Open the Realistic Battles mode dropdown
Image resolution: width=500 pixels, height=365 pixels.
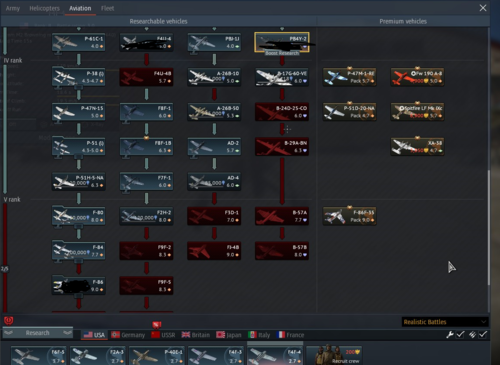coord(445,322)
